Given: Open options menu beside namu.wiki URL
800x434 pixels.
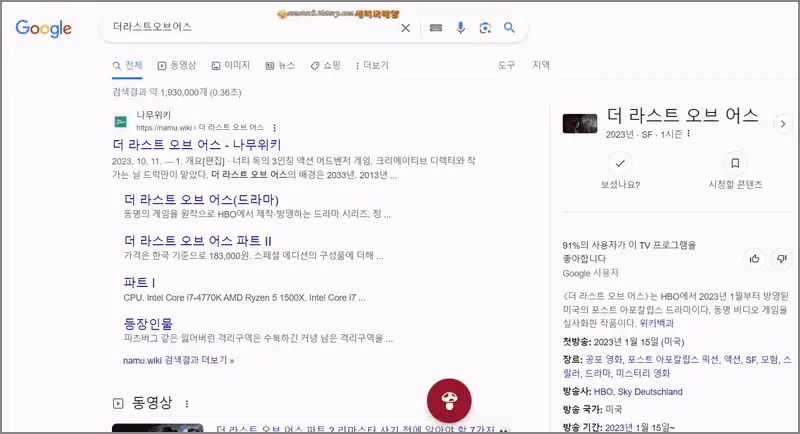Looking at the screenshot, I should click(274, 127).
